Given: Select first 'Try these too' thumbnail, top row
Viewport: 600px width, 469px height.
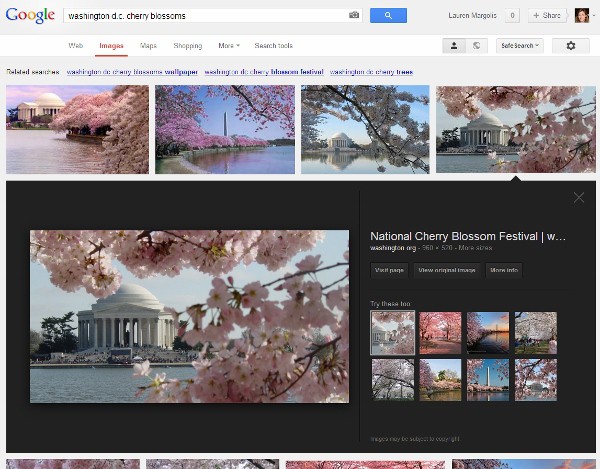Looking at the screenshot, I should [393, 333].
